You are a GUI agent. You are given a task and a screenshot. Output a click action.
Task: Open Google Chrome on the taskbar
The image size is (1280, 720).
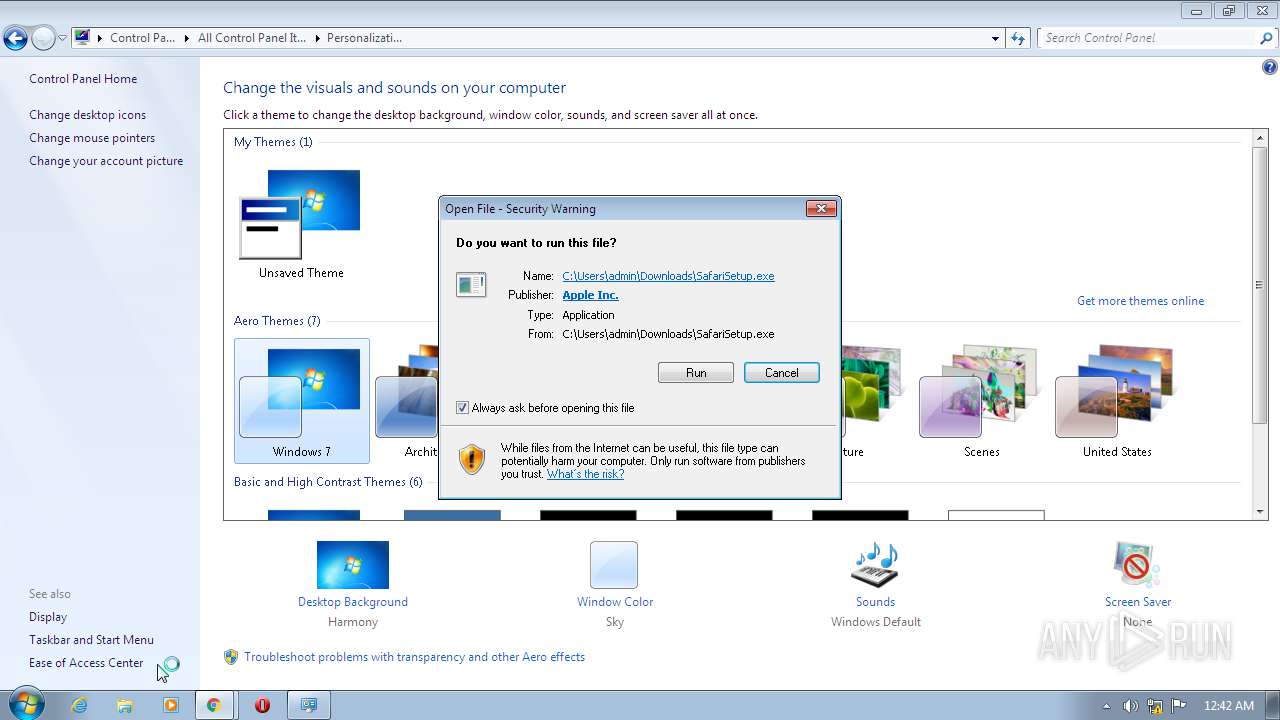pos(213,705)
